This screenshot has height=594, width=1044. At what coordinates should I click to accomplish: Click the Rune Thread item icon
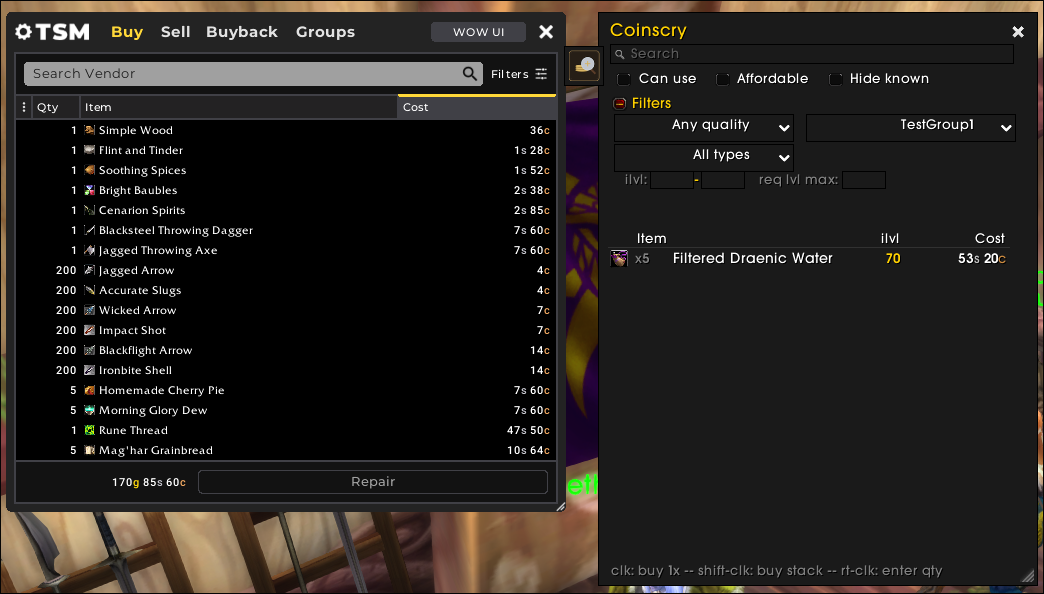[x=89, y=430]
